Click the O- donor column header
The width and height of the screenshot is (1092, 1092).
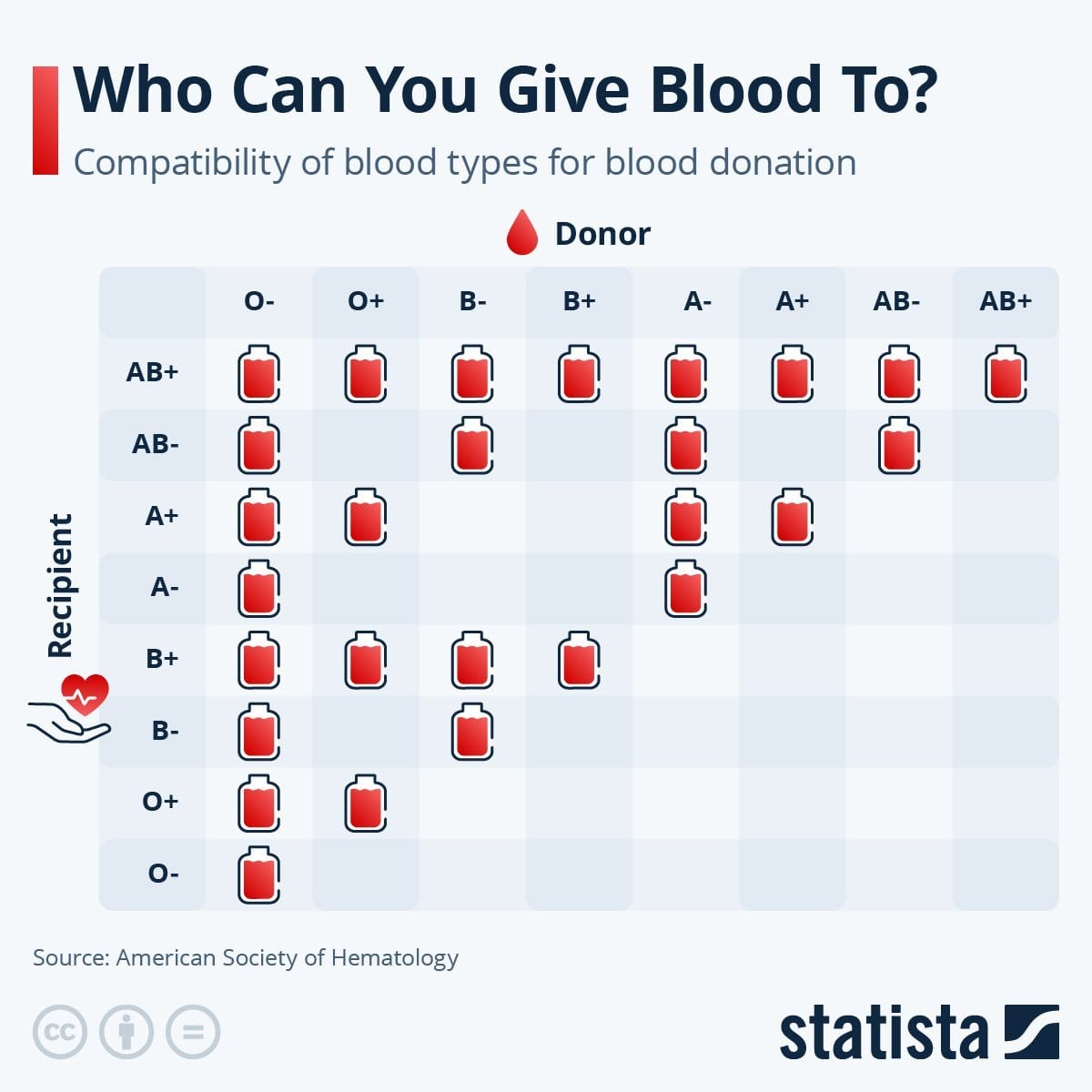click(259, 301)
